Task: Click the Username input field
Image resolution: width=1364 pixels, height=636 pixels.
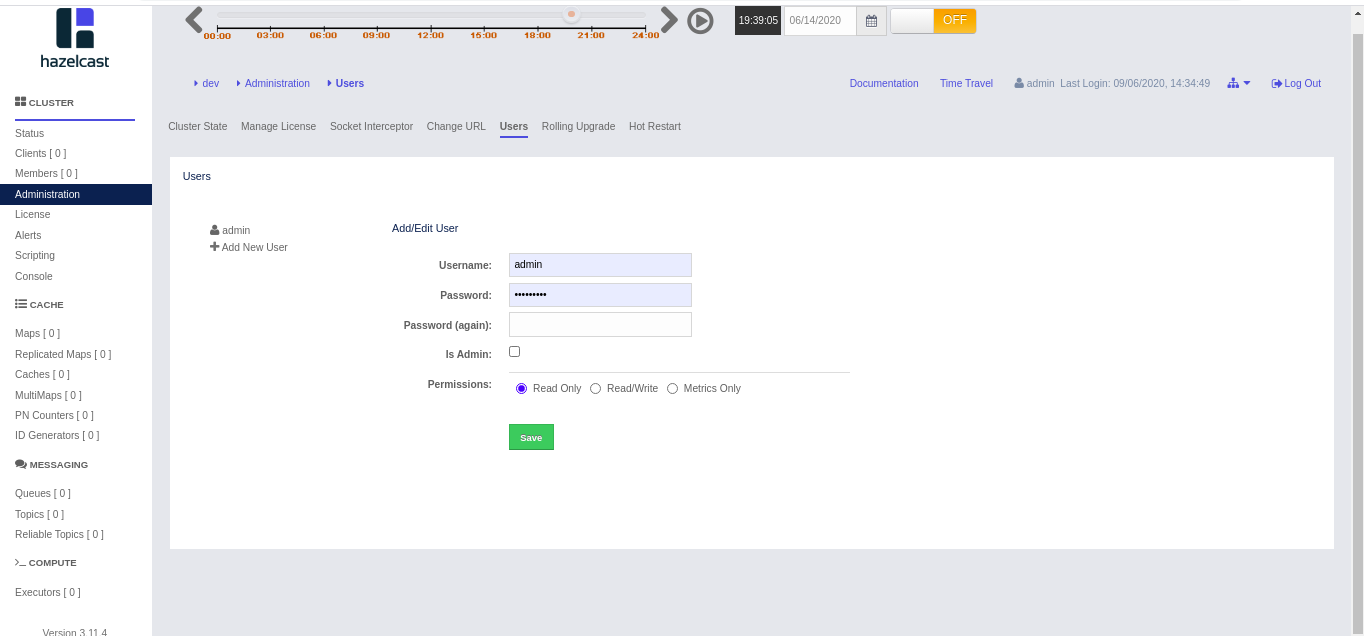Action: pos(600,265)
